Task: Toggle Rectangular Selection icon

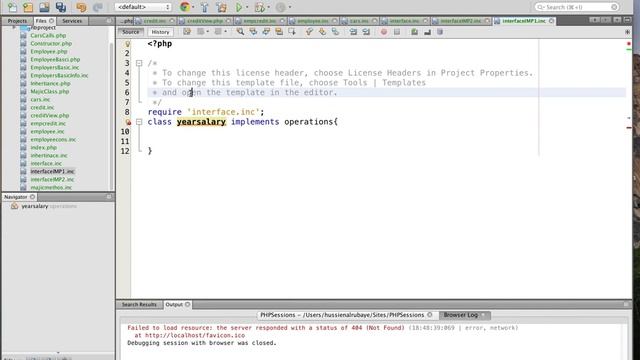Action: coord(292,32)
